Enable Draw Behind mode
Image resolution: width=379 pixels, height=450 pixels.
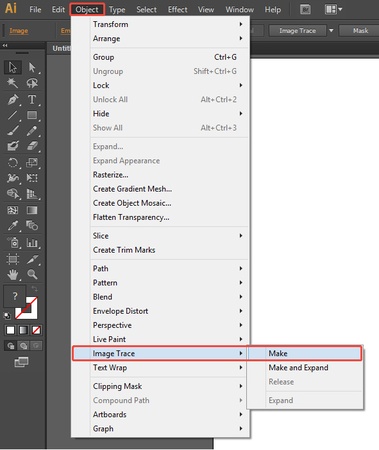[x=23, y=346]
